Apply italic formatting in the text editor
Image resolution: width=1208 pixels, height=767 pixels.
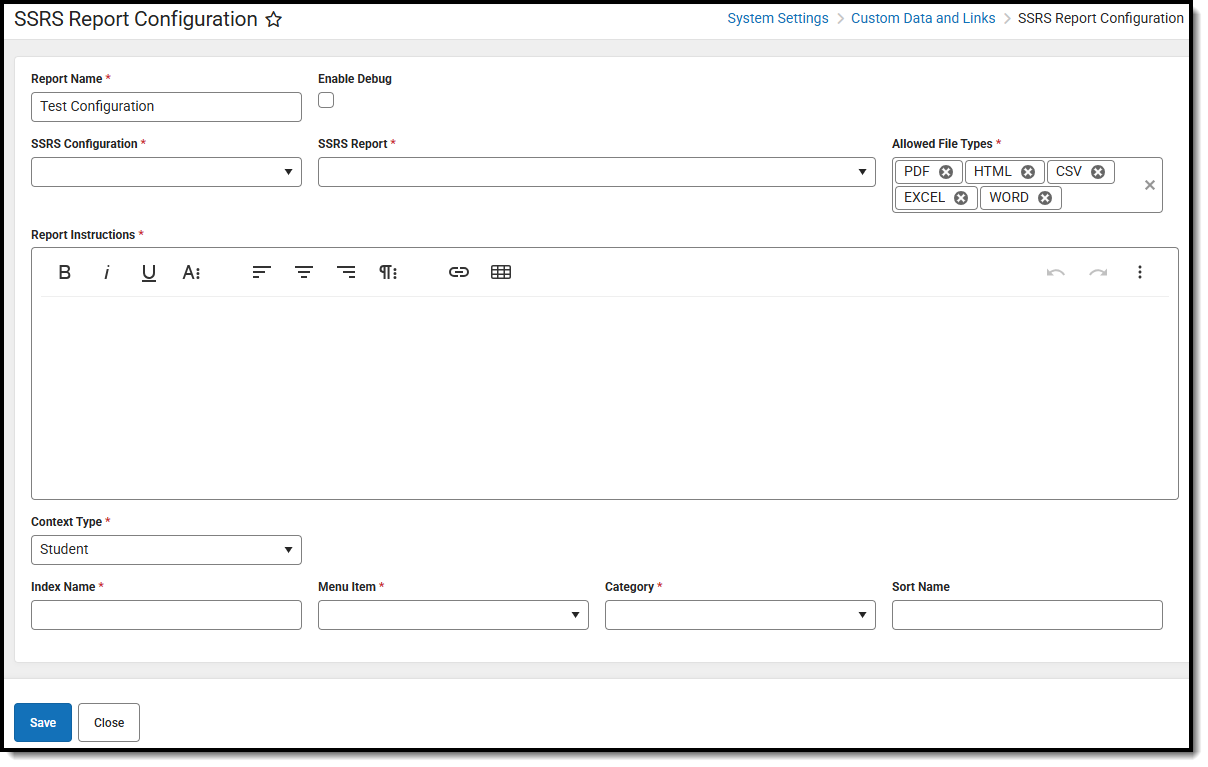point(107,272)
